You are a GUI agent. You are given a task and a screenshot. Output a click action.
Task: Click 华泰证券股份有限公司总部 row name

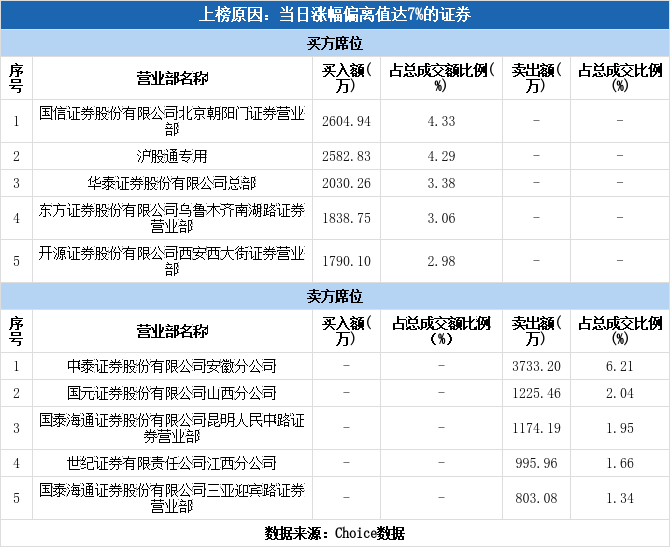pos(172,183)
